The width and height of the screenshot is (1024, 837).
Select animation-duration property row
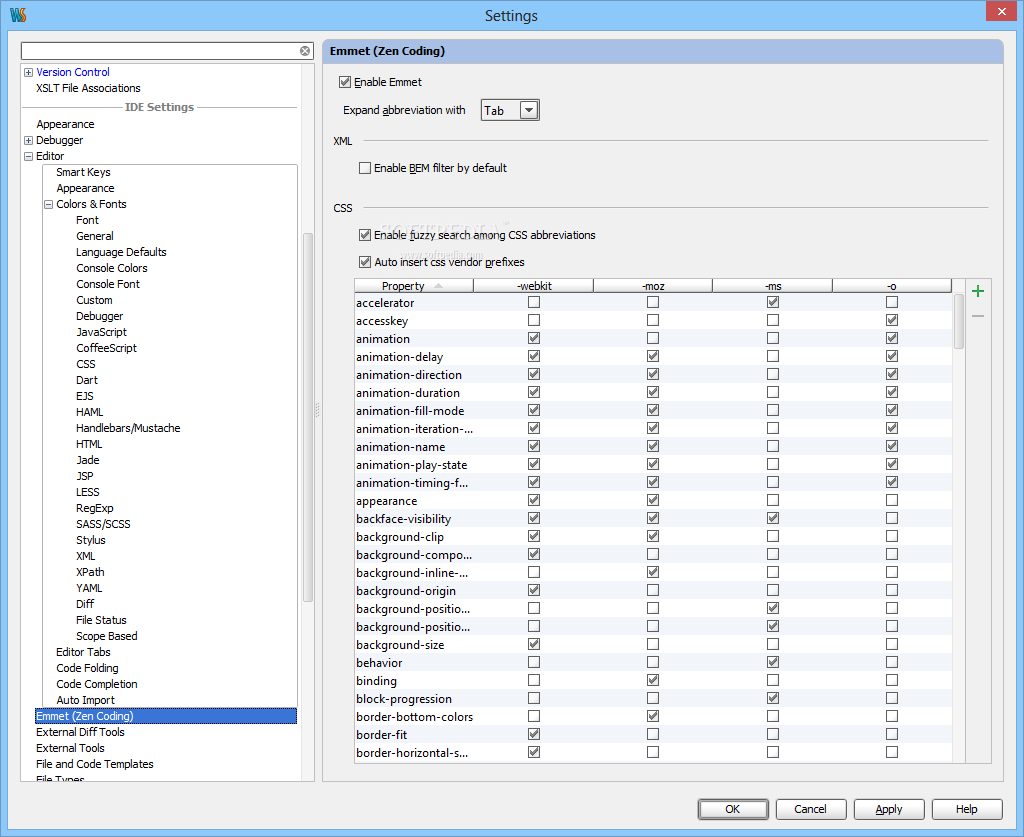pos(653,392)
